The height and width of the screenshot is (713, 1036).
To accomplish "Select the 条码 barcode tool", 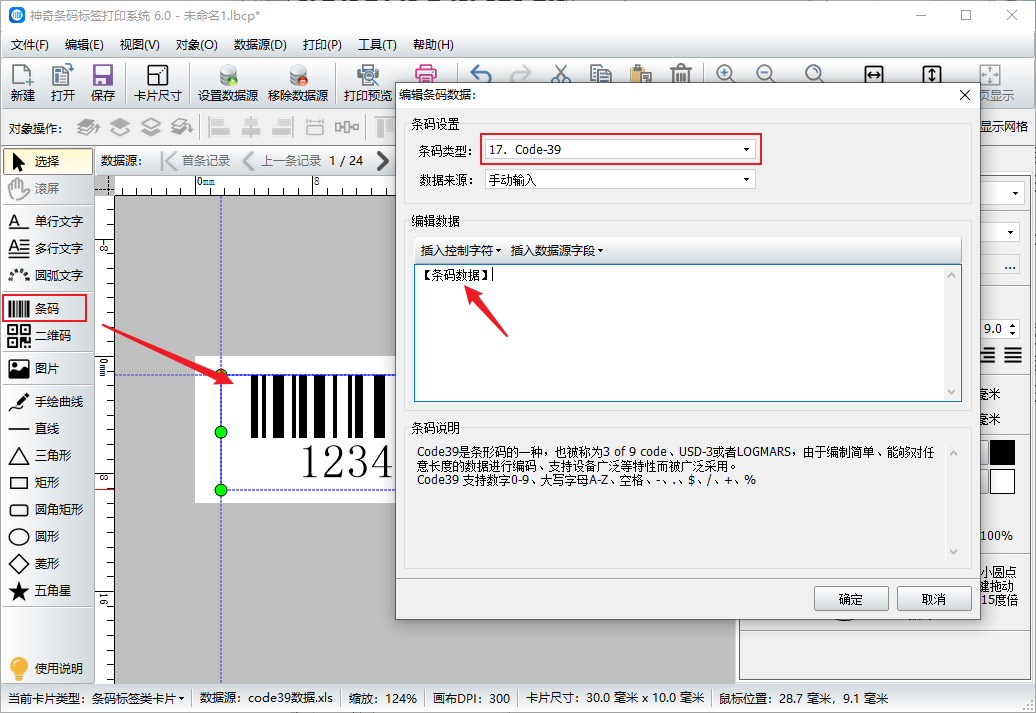I will point(45,309).
